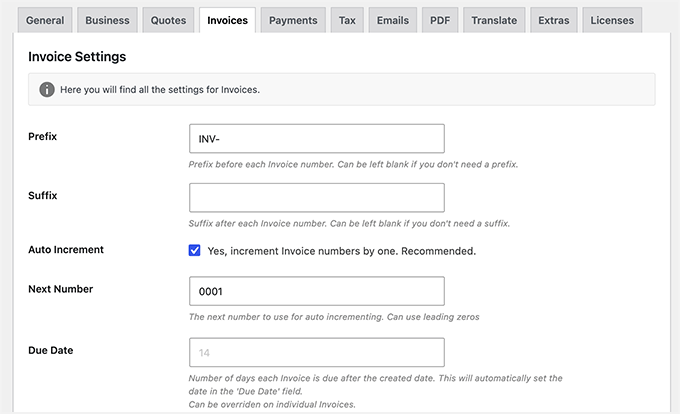Go to the PDF tab
680x414 pixels.
[440, 20]
